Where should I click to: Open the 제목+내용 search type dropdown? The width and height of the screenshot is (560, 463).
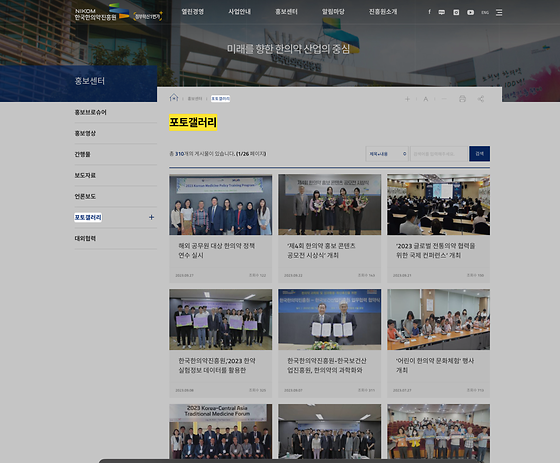coord(387,154)
